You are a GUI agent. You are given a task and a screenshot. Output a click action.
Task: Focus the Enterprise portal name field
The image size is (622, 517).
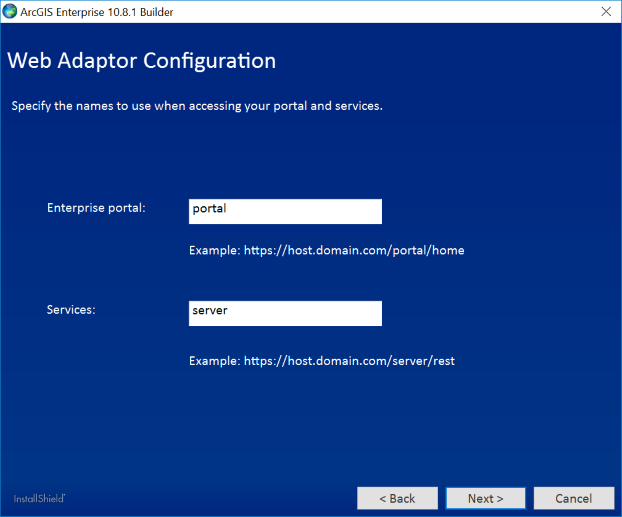285,211
